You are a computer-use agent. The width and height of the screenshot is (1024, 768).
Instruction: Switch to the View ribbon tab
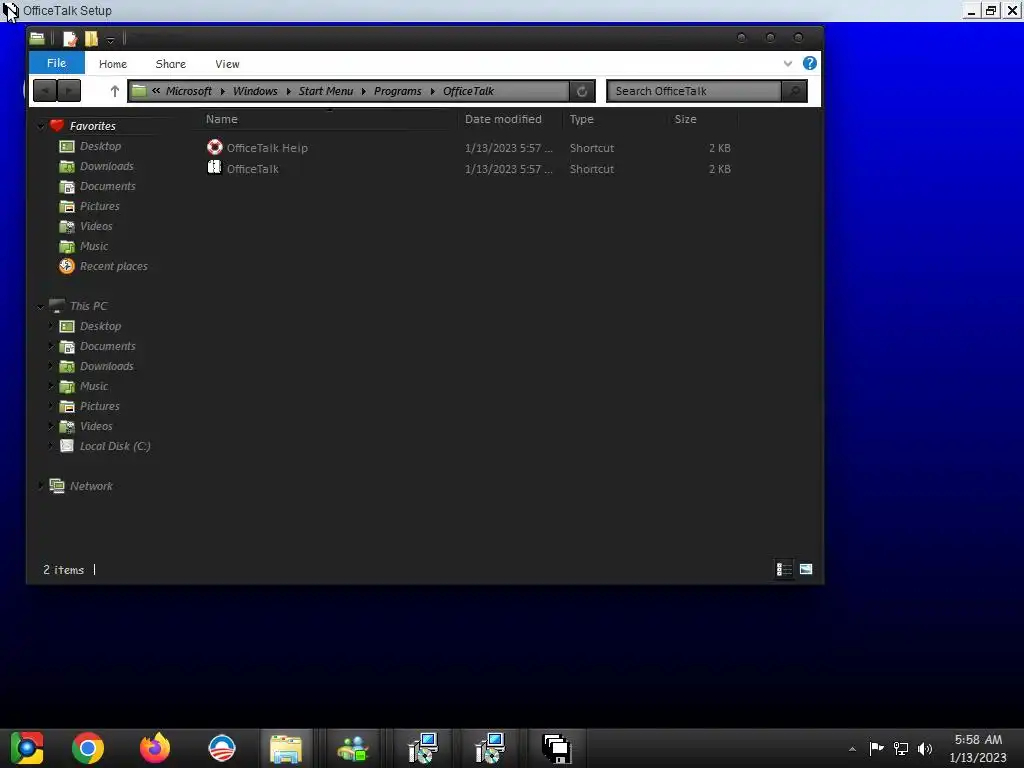point(227,64)
